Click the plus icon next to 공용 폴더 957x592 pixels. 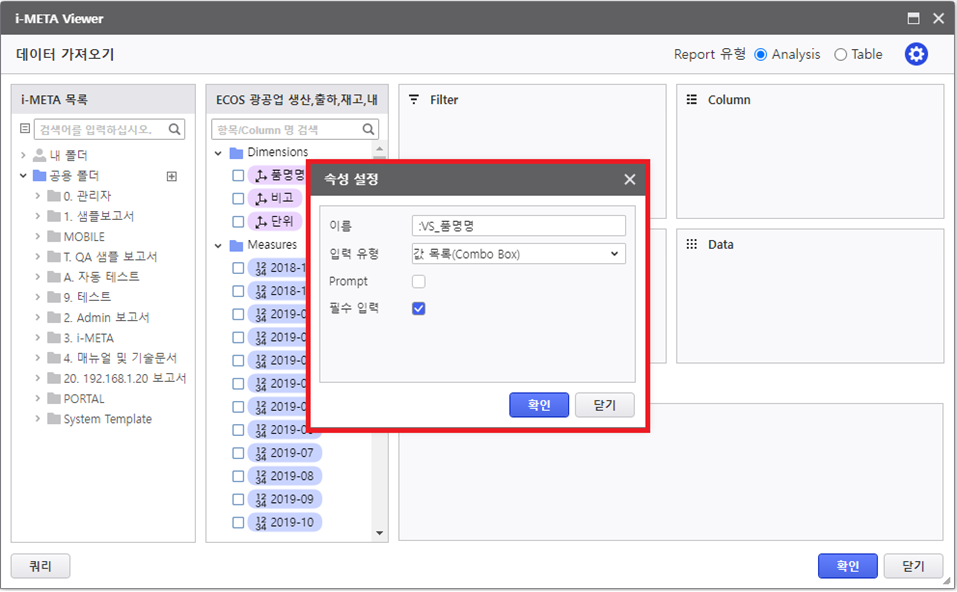click(171, 176)
